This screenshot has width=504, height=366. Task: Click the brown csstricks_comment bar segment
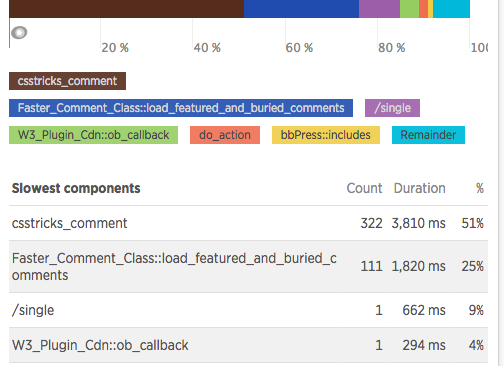pos(126,9)
